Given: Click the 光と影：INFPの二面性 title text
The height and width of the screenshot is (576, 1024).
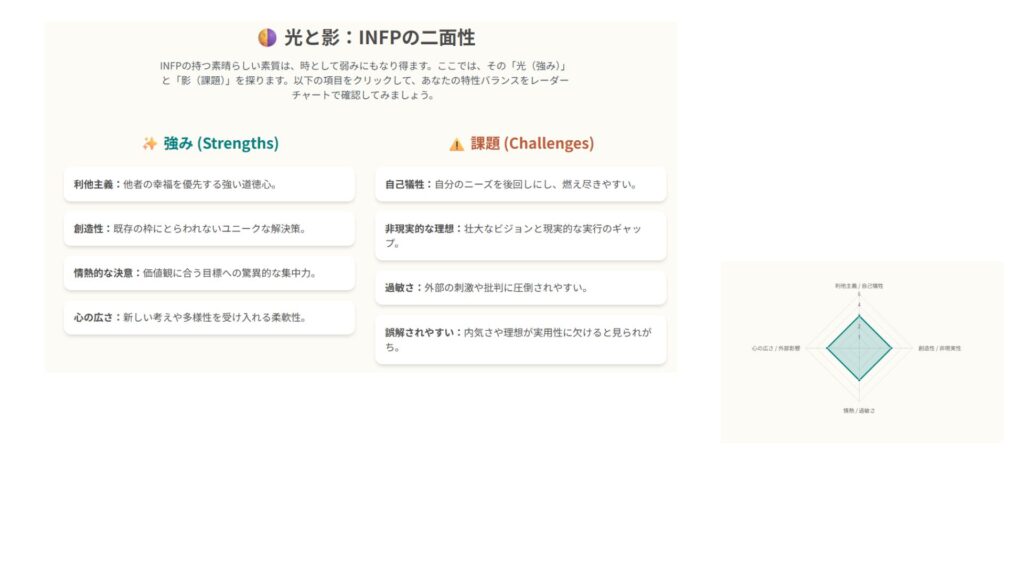Looking at the screenshot, I should 380,38.
